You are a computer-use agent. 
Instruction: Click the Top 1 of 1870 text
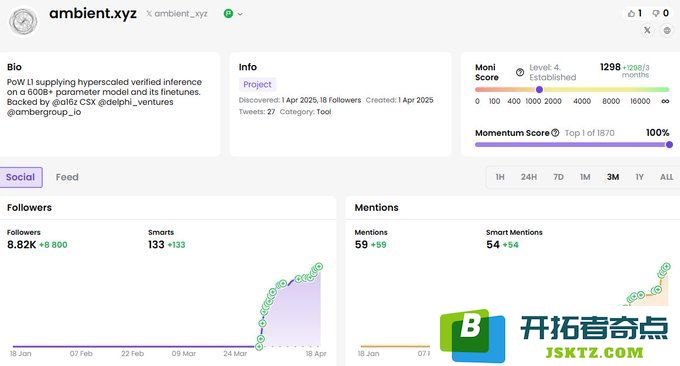pos(589,133)
